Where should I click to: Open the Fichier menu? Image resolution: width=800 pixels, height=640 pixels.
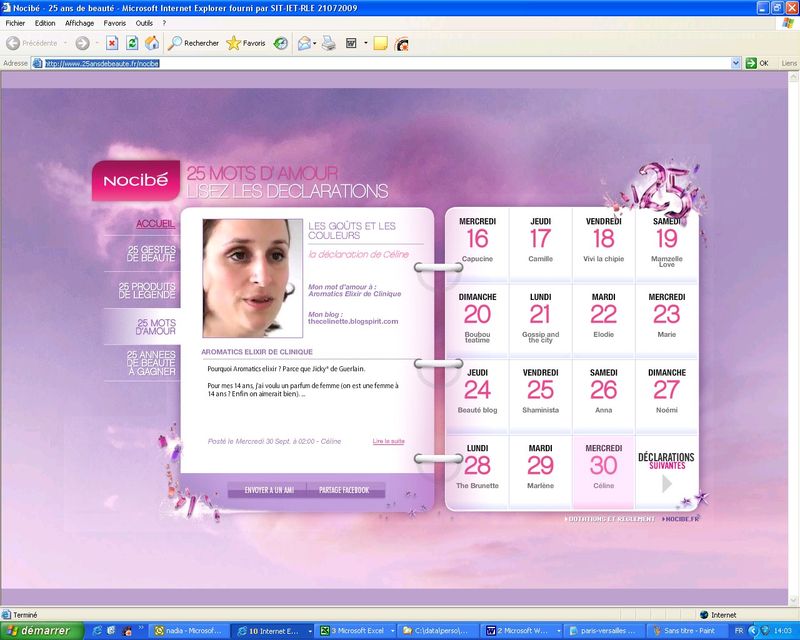pos(15,23)
